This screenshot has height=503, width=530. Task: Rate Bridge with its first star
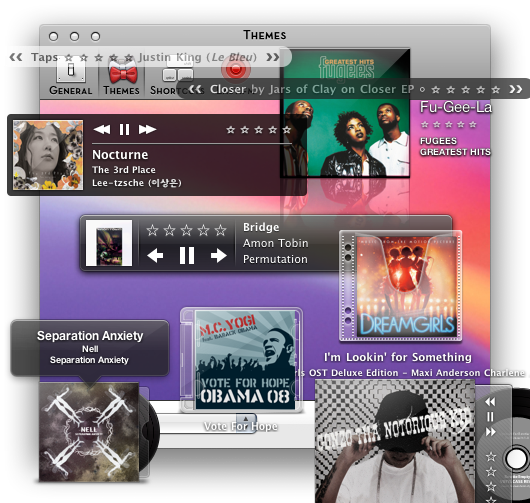[x=152, y=230]
